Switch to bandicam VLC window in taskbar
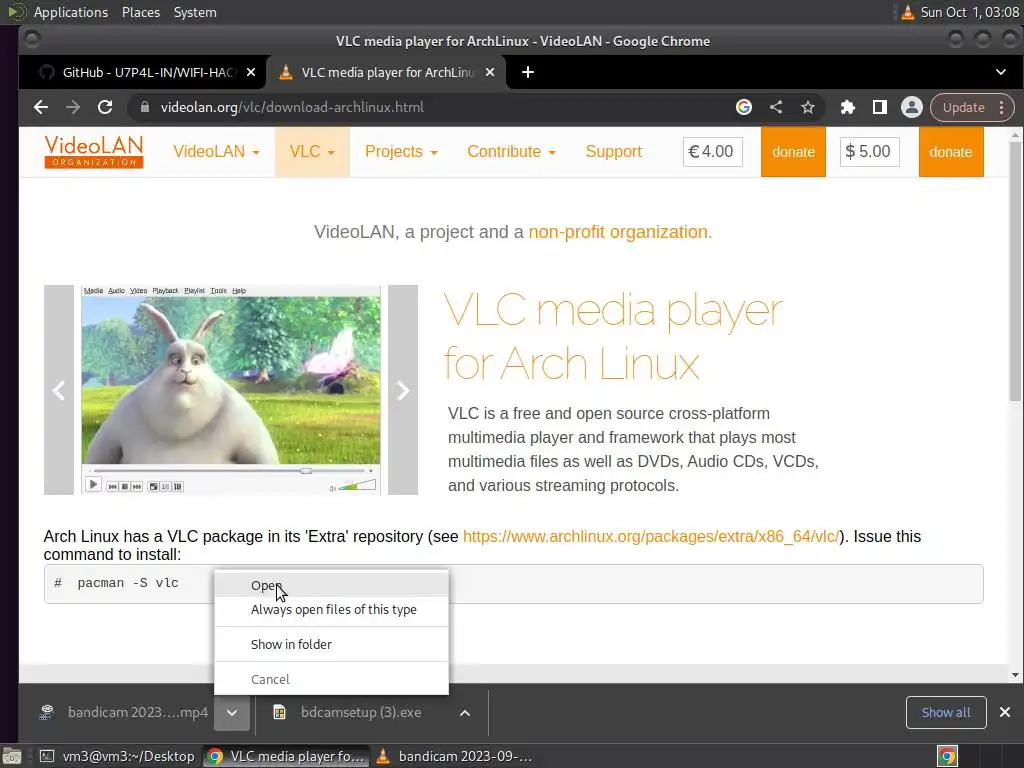 pyautogui.click(x=455, y=756)
